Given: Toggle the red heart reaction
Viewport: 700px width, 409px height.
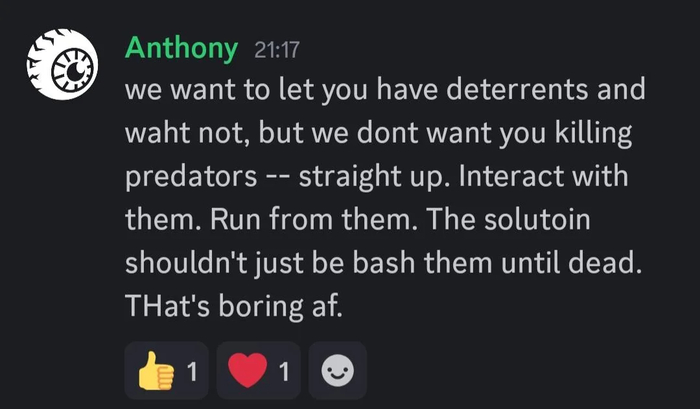Looking at the screenshot, I should click(x=258, y=371).
